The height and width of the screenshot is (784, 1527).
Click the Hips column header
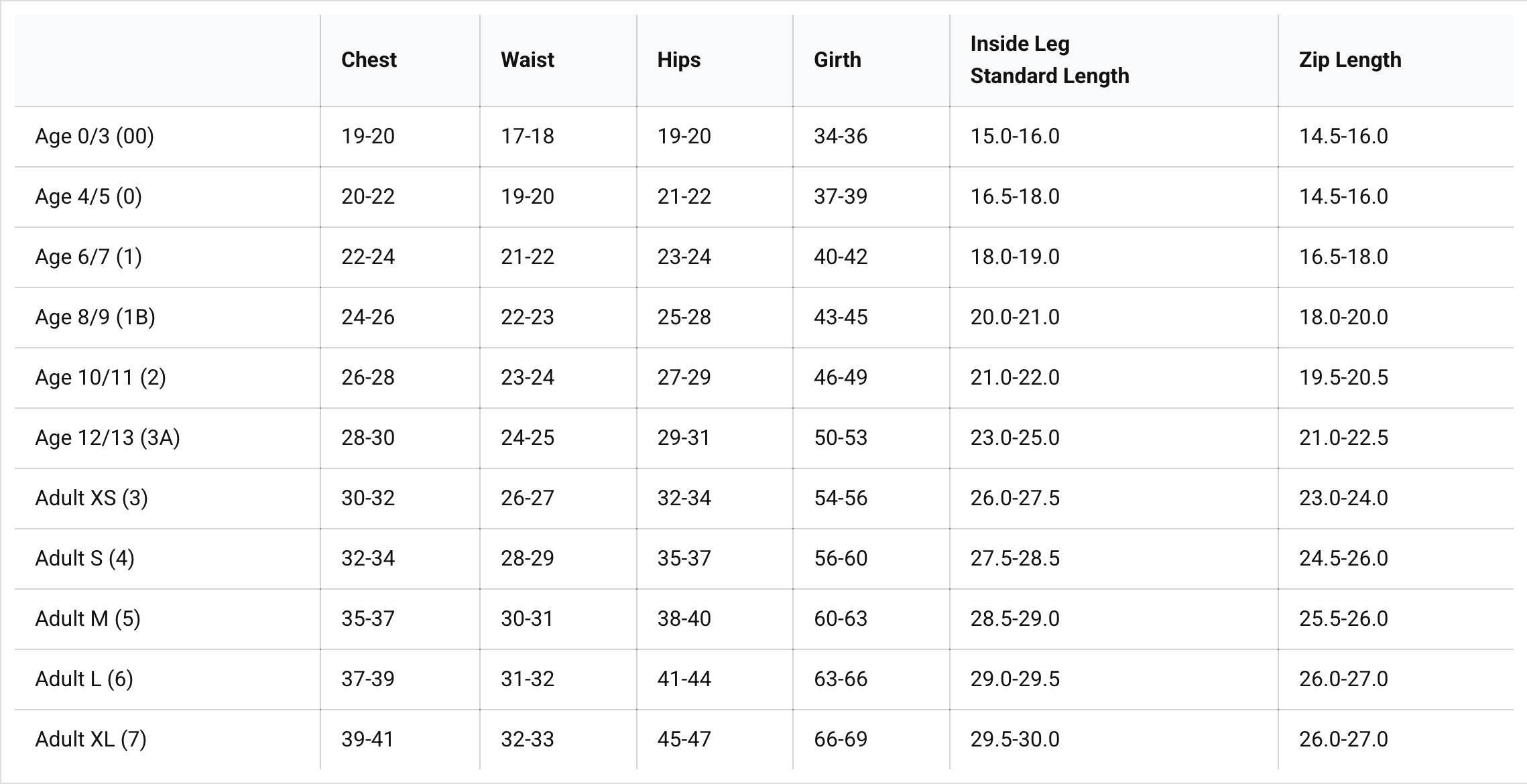(678, 60)
